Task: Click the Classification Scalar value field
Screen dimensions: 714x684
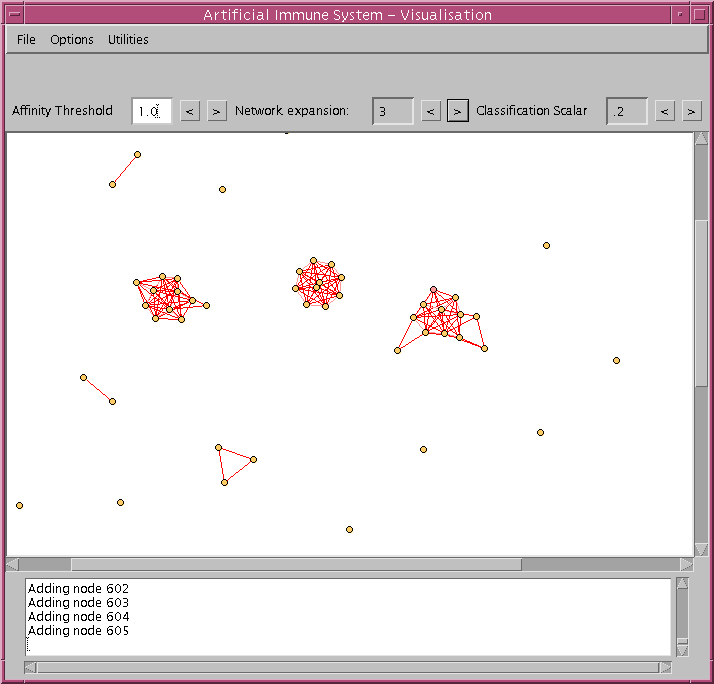Action: point(627,111)
